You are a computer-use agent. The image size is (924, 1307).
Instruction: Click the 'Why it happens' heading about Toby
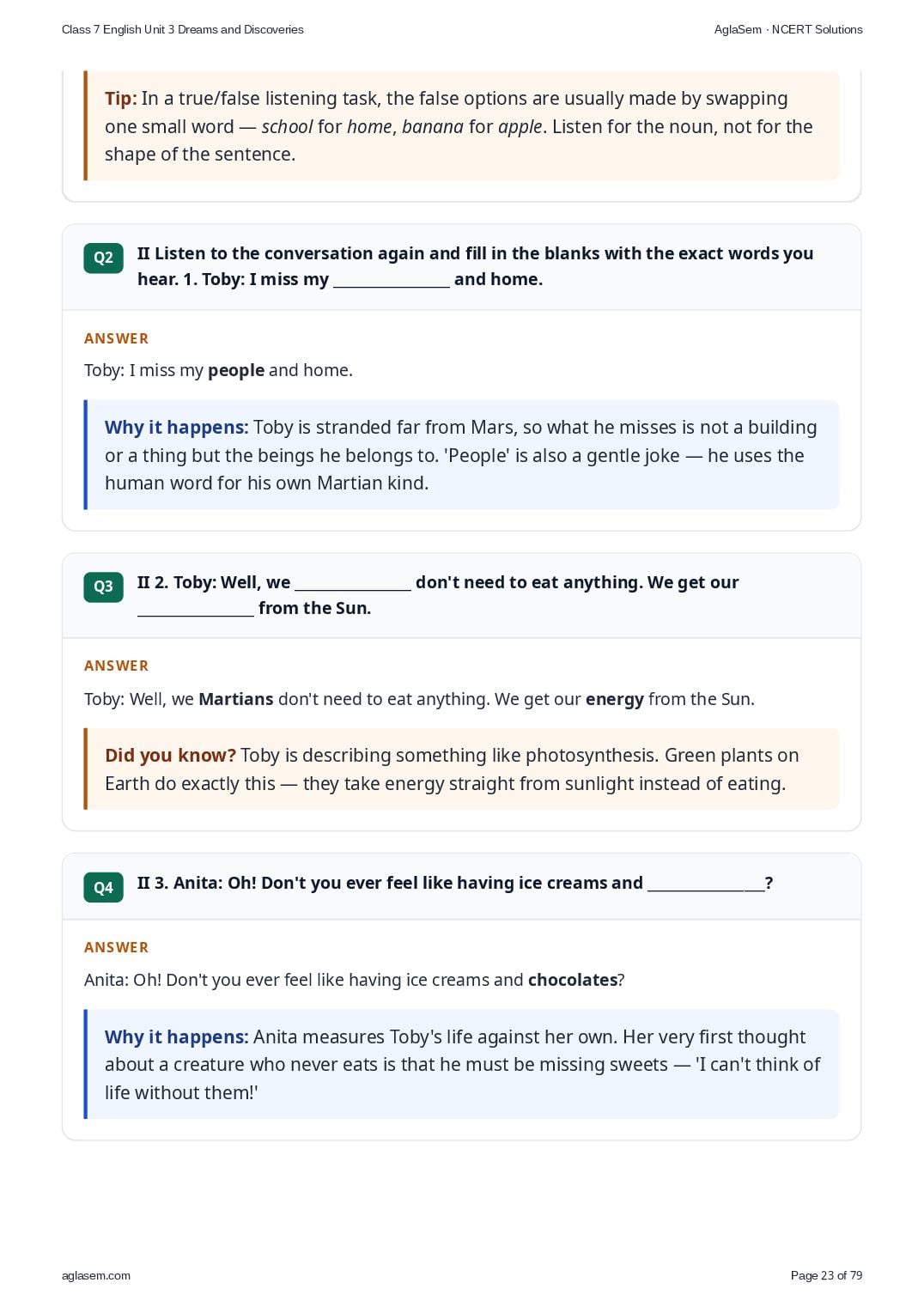[177, 428]
